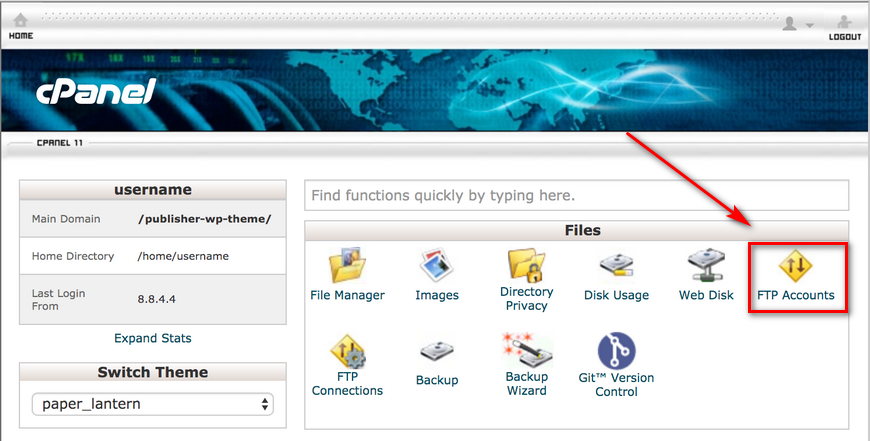
Task: Click the File Manager text link
Action: click(x=347, y=295)
